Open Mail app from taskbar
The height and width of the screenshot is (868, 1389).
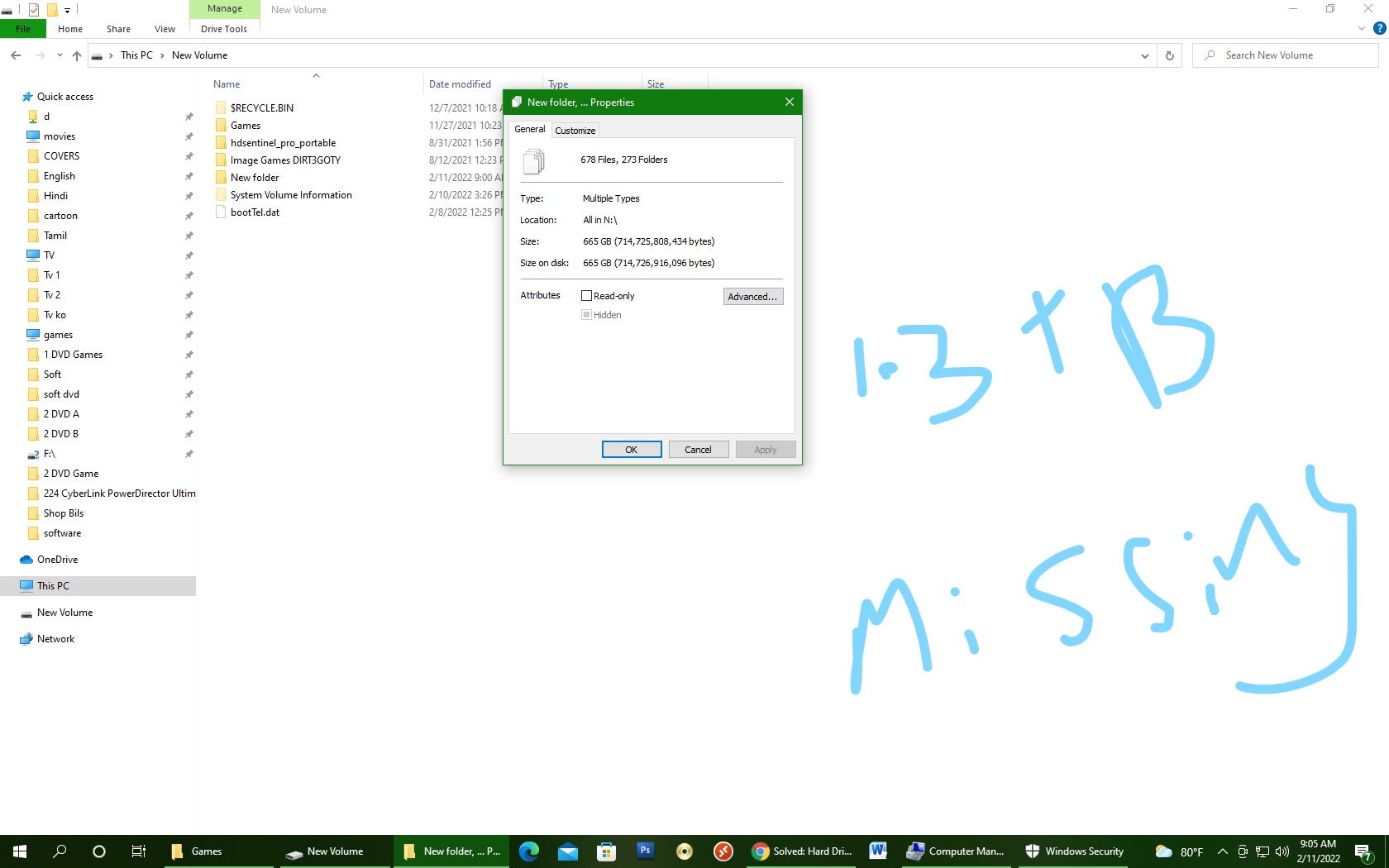(x=568, y=851)
